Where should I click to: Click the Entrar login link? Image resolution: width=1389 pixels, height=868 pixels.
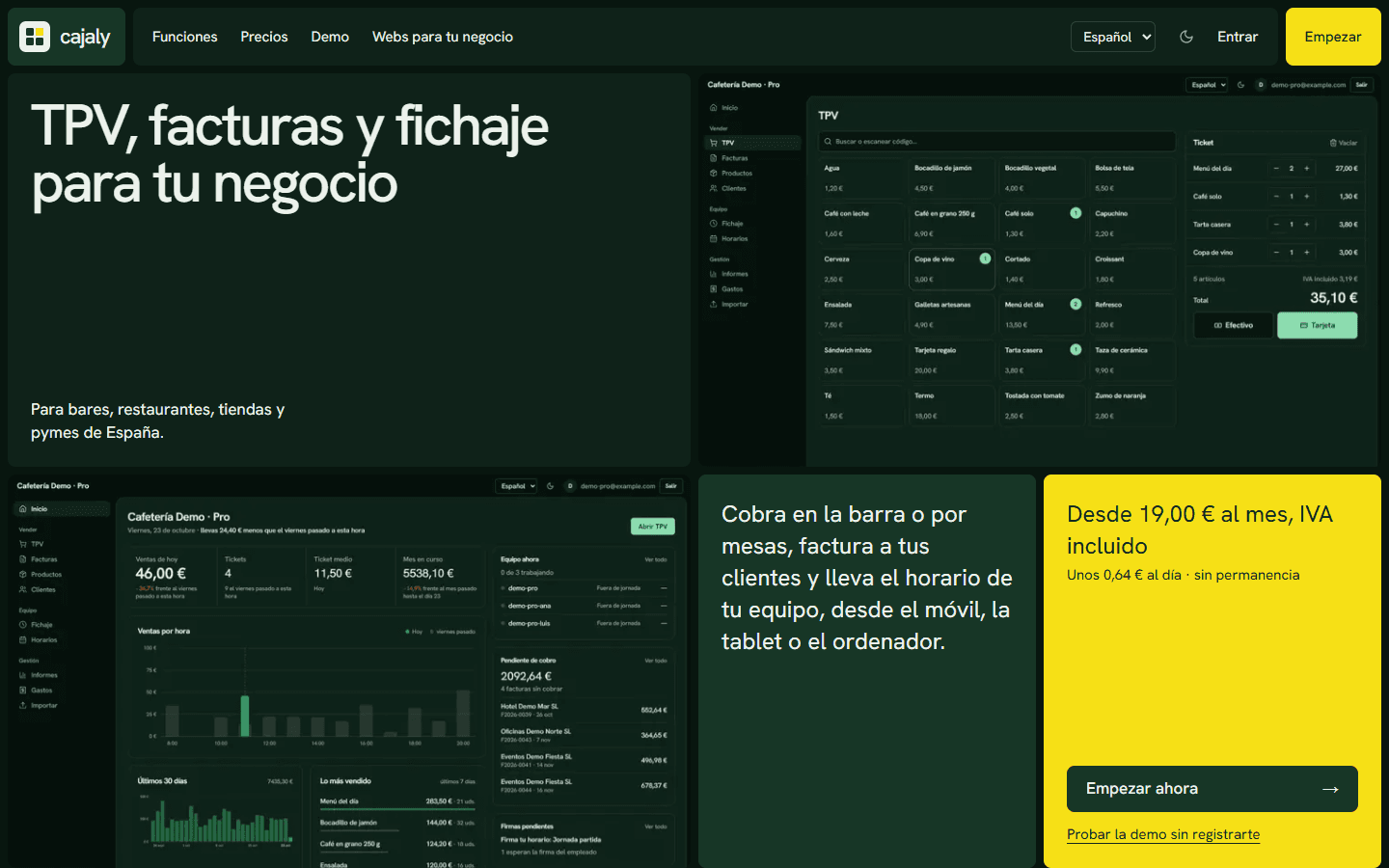coord(1238,37)
